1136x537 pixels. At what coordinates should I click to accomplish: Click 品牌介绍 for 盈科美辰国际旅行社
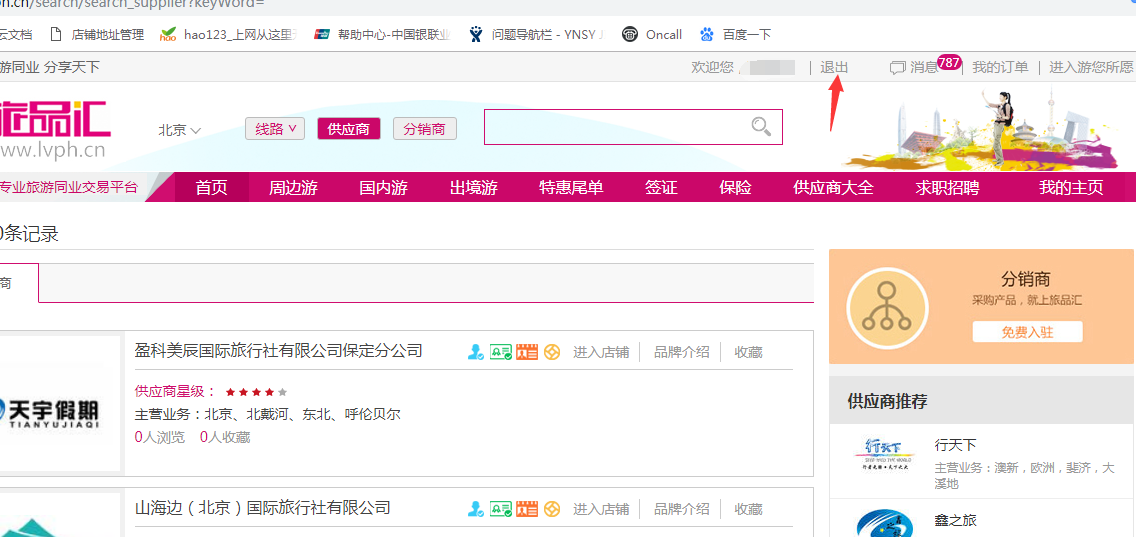(681, 352)
